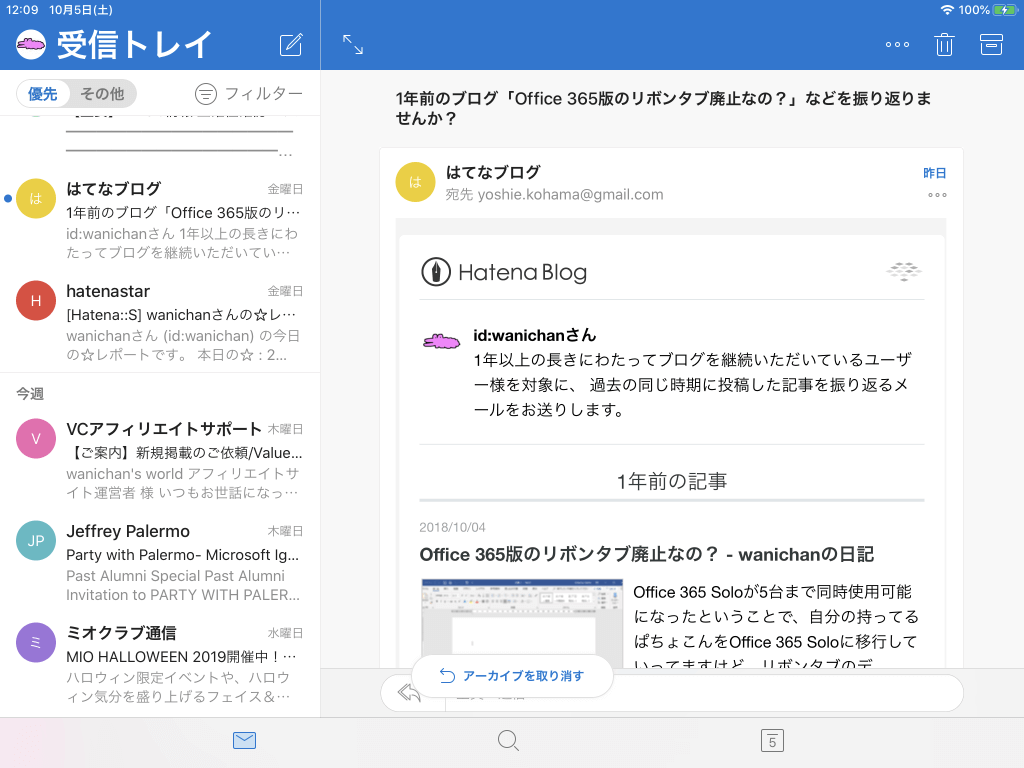Tap the 1年前の記事 heading
The height and width of the screenshot is (768, 1024).
click(x=672, y=481)
